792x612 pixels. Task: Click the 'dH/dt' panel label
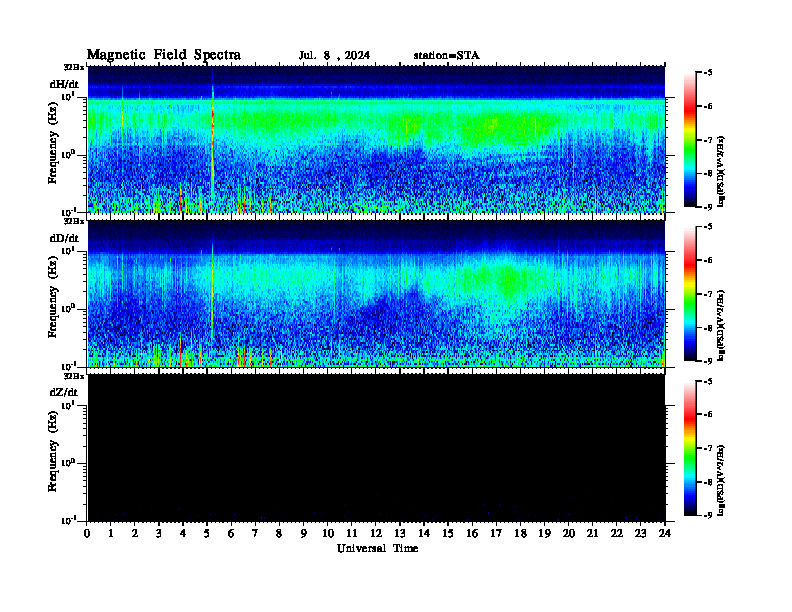[x=64, y=84]
